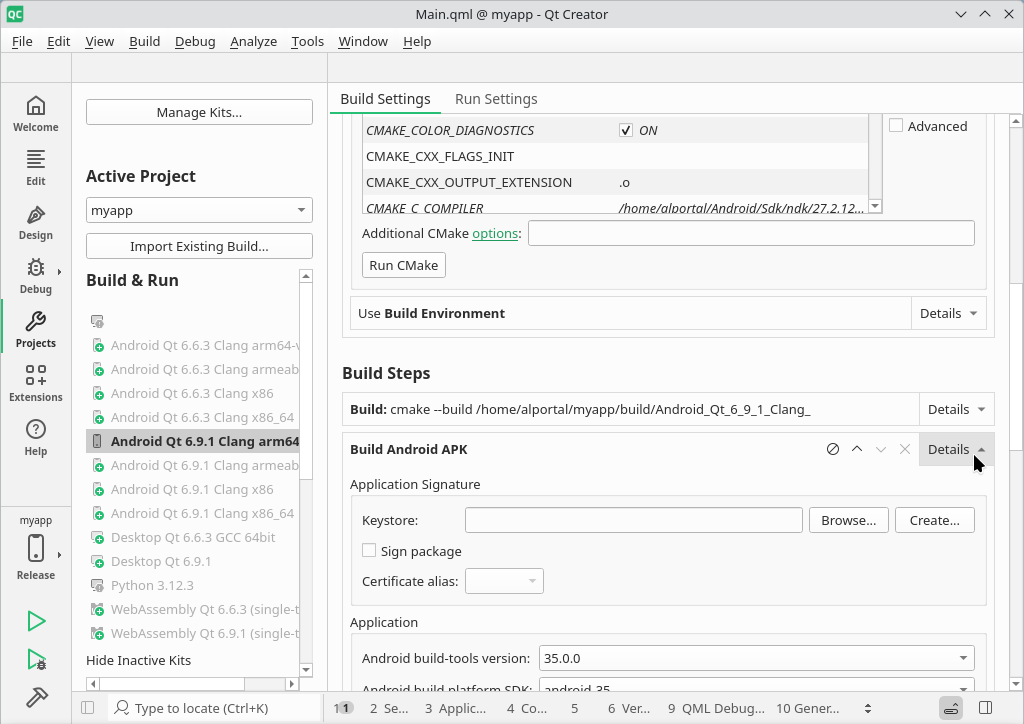Image resolution: width=1024 pixels, height=724 pixels.
Task: Toggle the left sidebar visibility
Action: (x=88, y=708)
